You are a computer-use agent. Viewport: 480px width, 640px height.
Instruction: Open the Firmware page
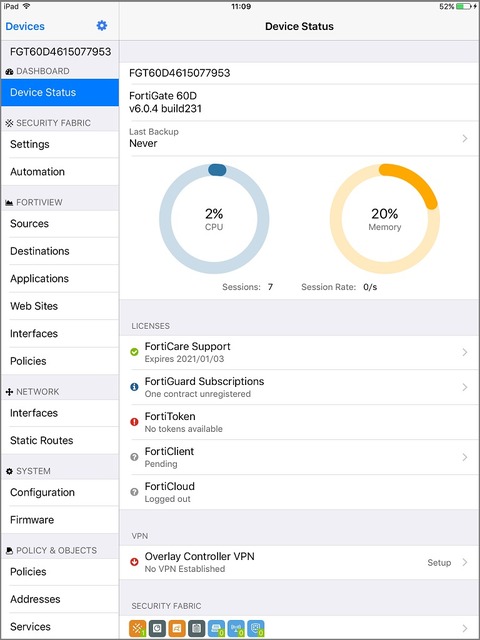(60, 520)
